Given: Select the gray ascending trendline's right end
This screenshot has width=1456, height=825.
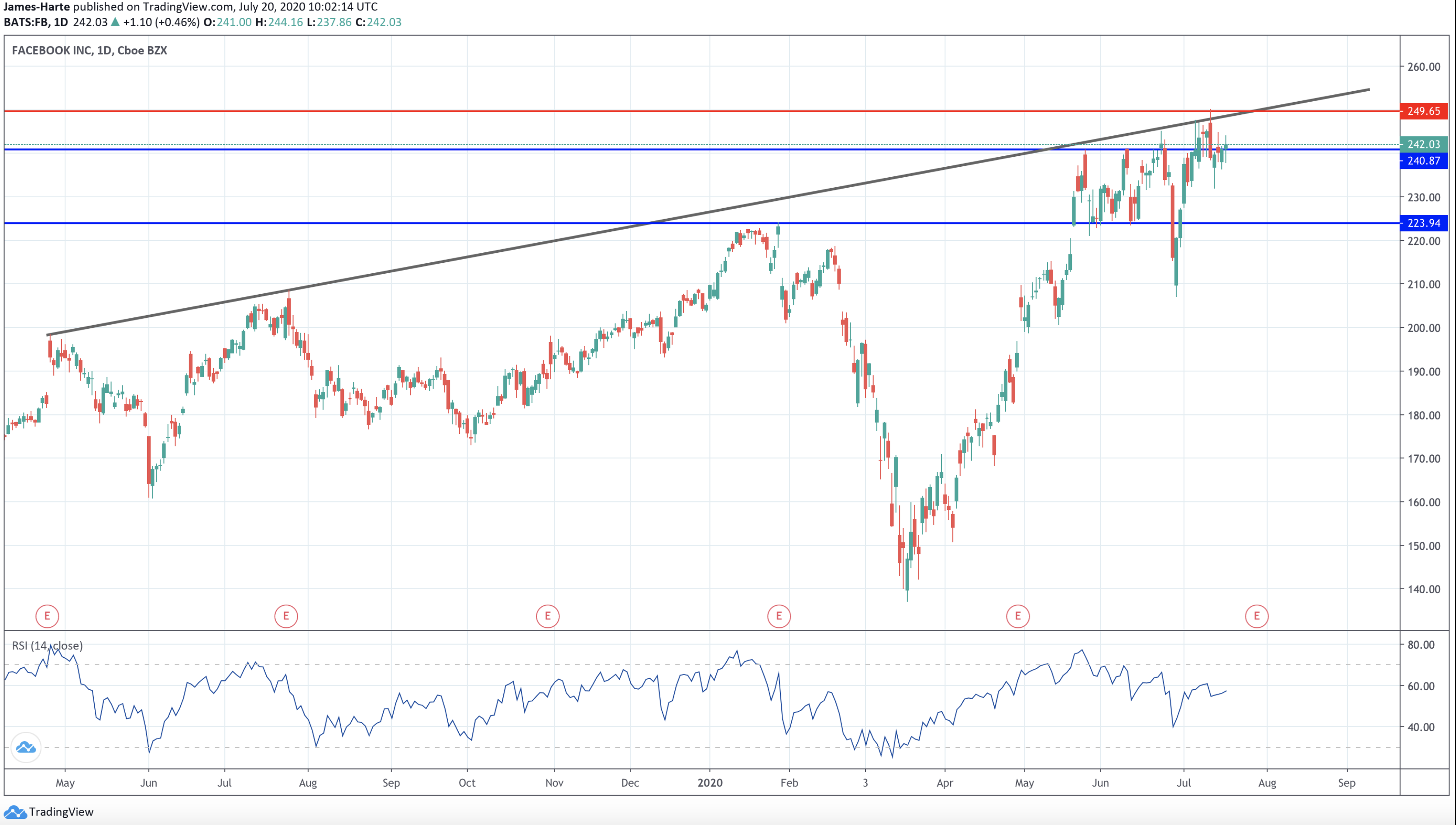Looking at the screenshot, I should [1368, 89].
